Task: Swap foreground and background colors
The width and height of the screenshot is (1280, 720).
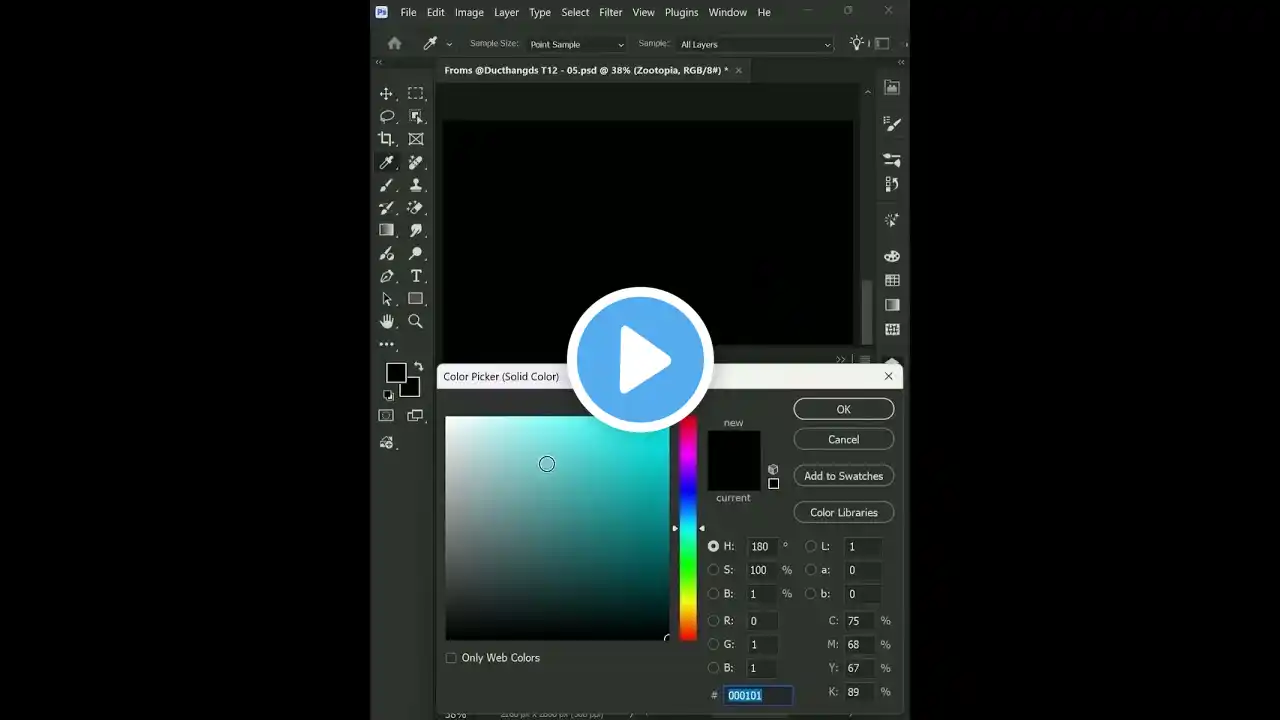Action: 418,367
